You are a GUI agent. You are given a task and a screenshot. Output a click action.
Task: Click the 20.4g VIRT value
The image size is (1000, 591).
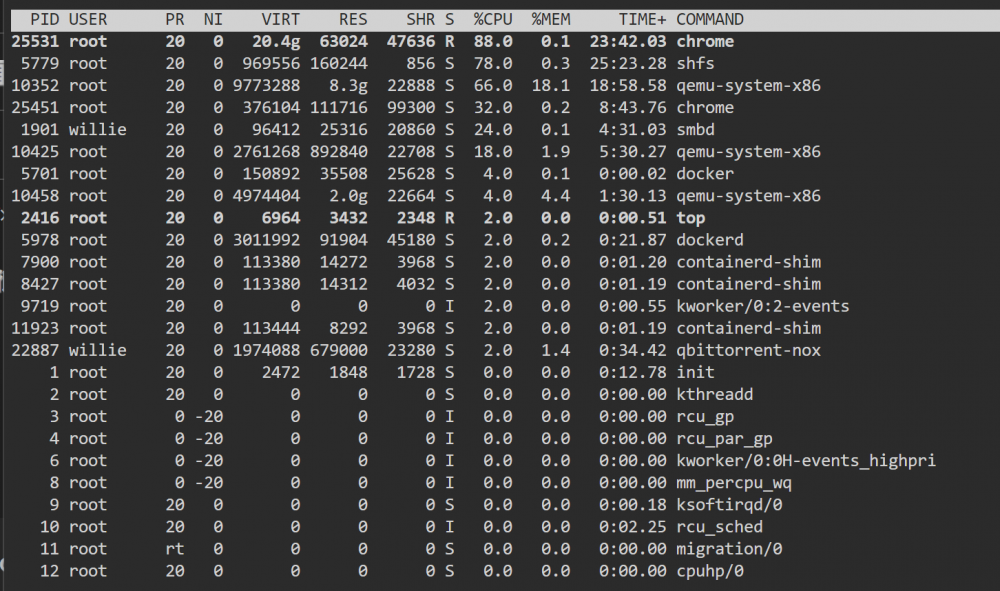pos(276,41)
